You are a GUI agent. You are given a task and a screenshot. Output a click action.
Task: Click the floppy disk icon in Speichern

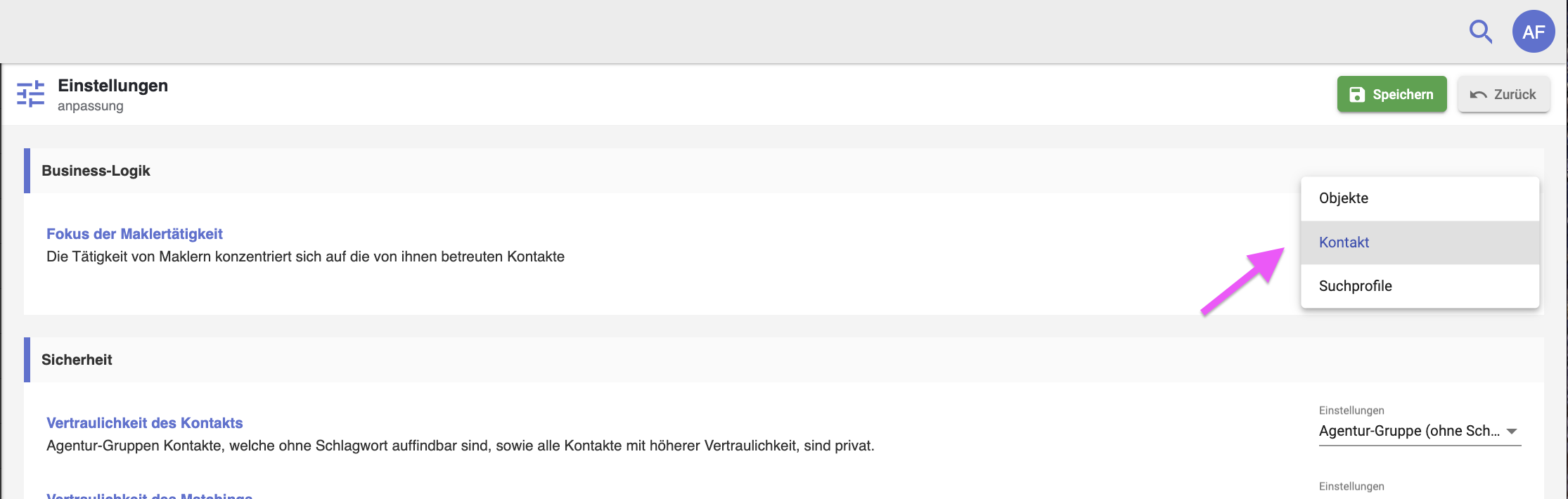tap(1357, 94)
